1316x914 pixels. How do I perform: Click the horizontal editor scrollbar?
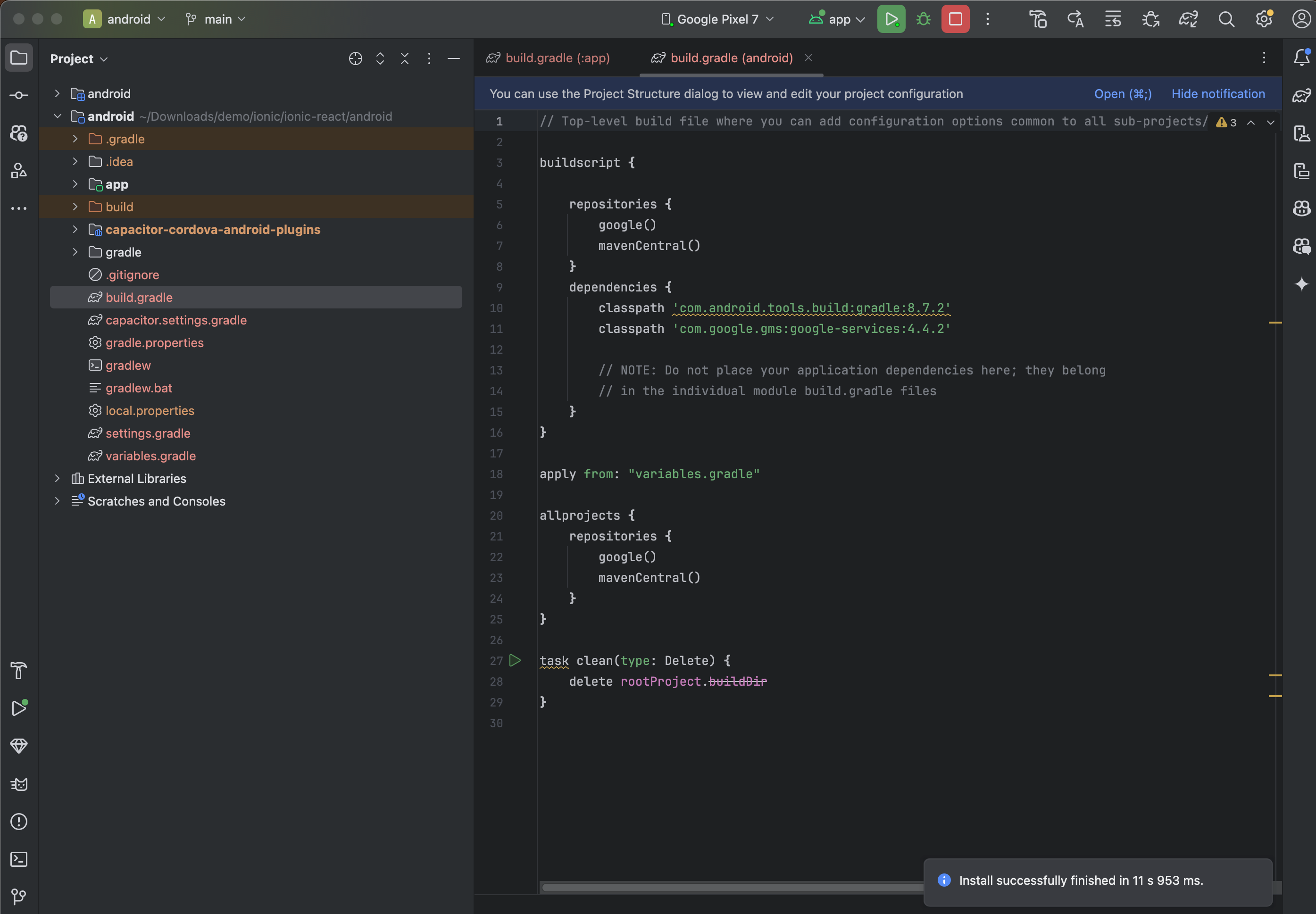coord(733,888)
